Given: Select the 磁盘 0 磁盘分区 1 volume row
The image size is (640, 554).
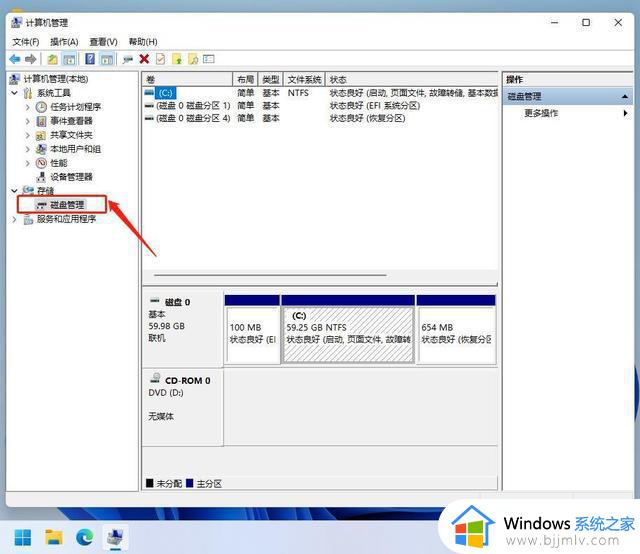Looking at the screenshot, I should [320, 106].
